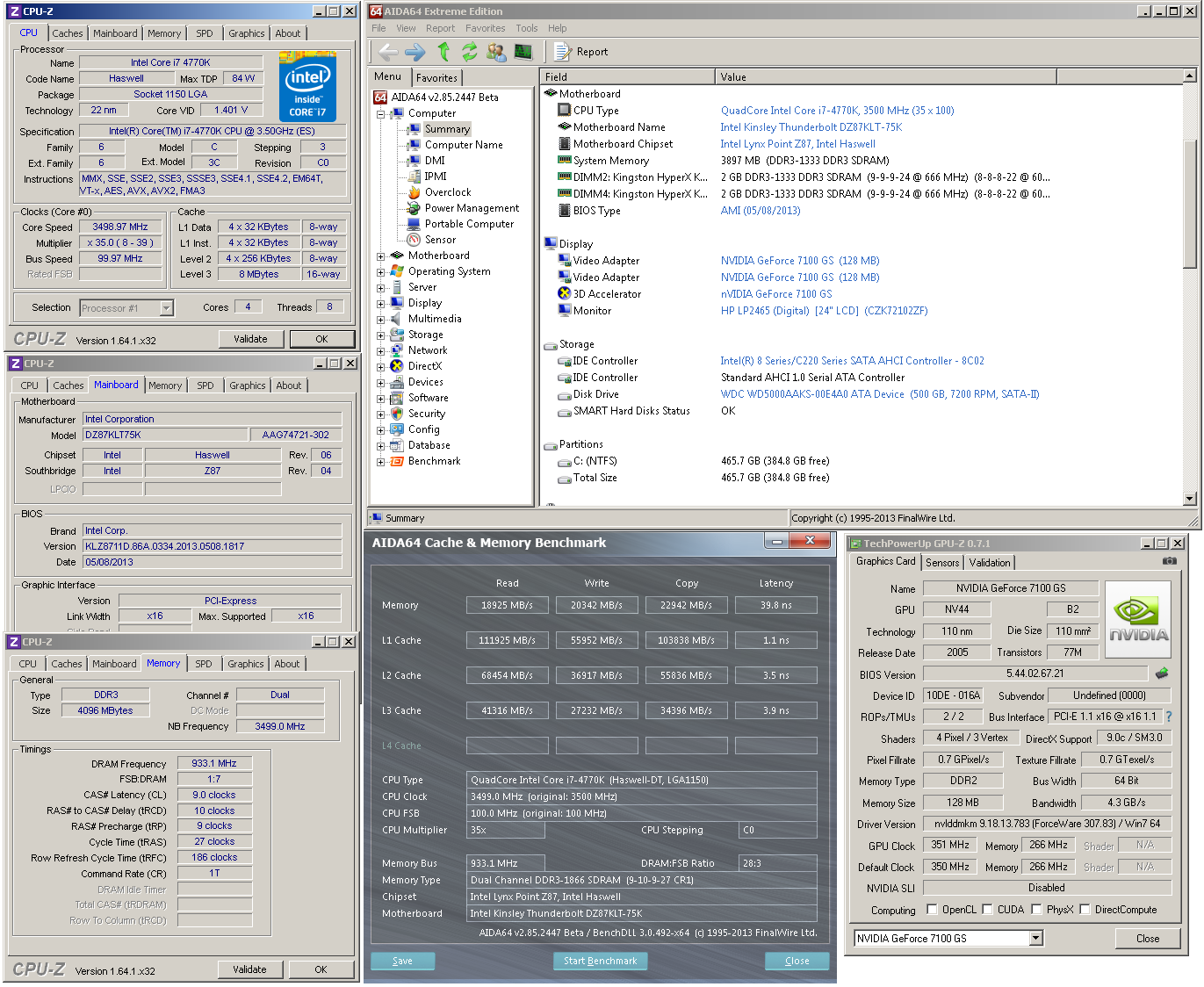Click Start Benchmark in AIDA64 Cache & Memory Benchmark
Image resolution: width=1204 pixels, height=987 pixels.
(x=600, y=961)
